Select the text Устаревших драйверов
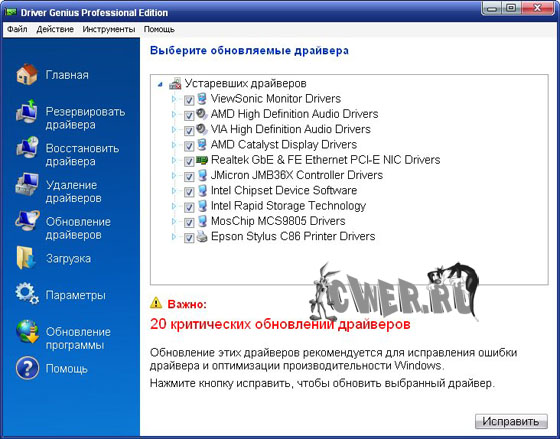The height and width of the screenshot is (439, 560). point(245,84)
